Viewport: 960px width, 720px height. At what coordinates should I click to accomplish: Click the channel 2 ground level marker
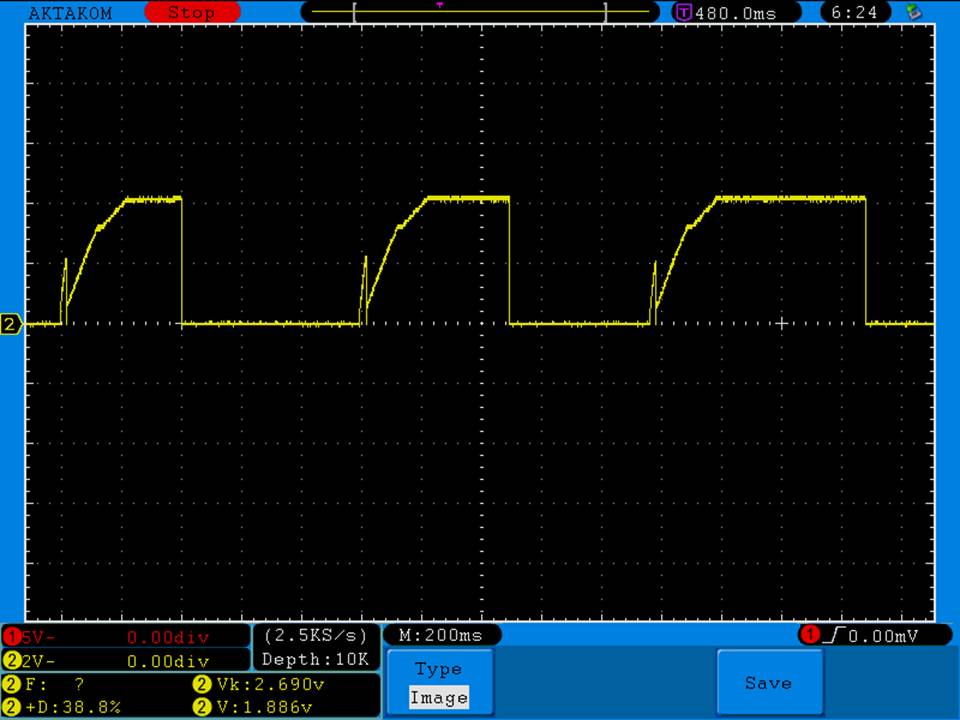(x=11, y=324)
